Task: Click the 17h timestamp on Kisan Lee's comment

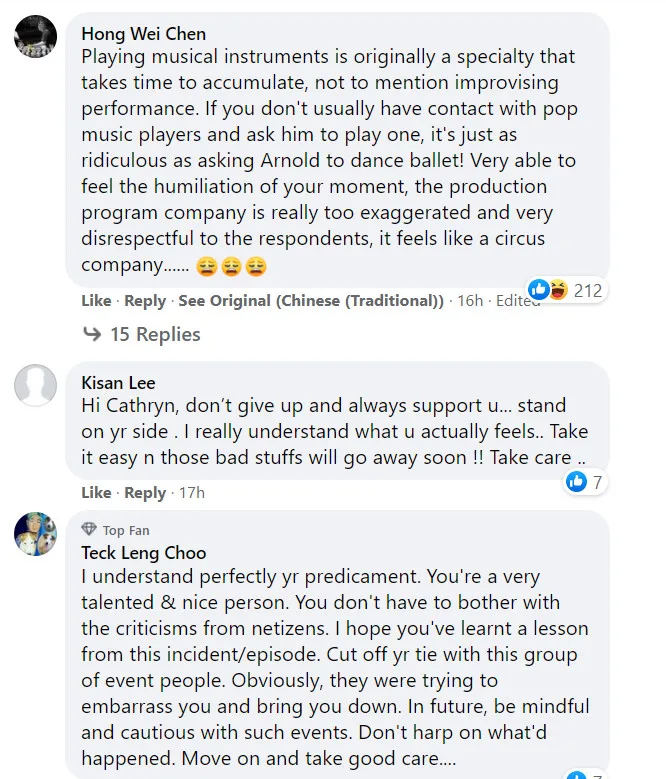Action: (190, 492)
